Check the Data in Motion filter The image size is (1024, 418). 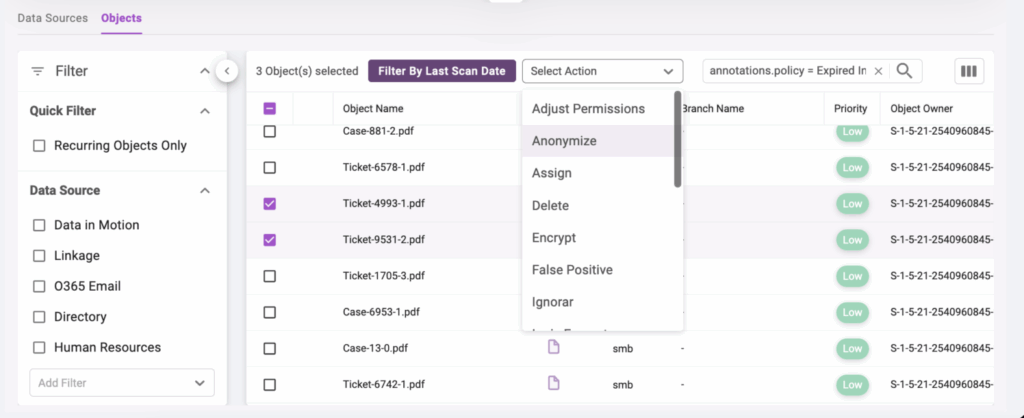[40, 225]
